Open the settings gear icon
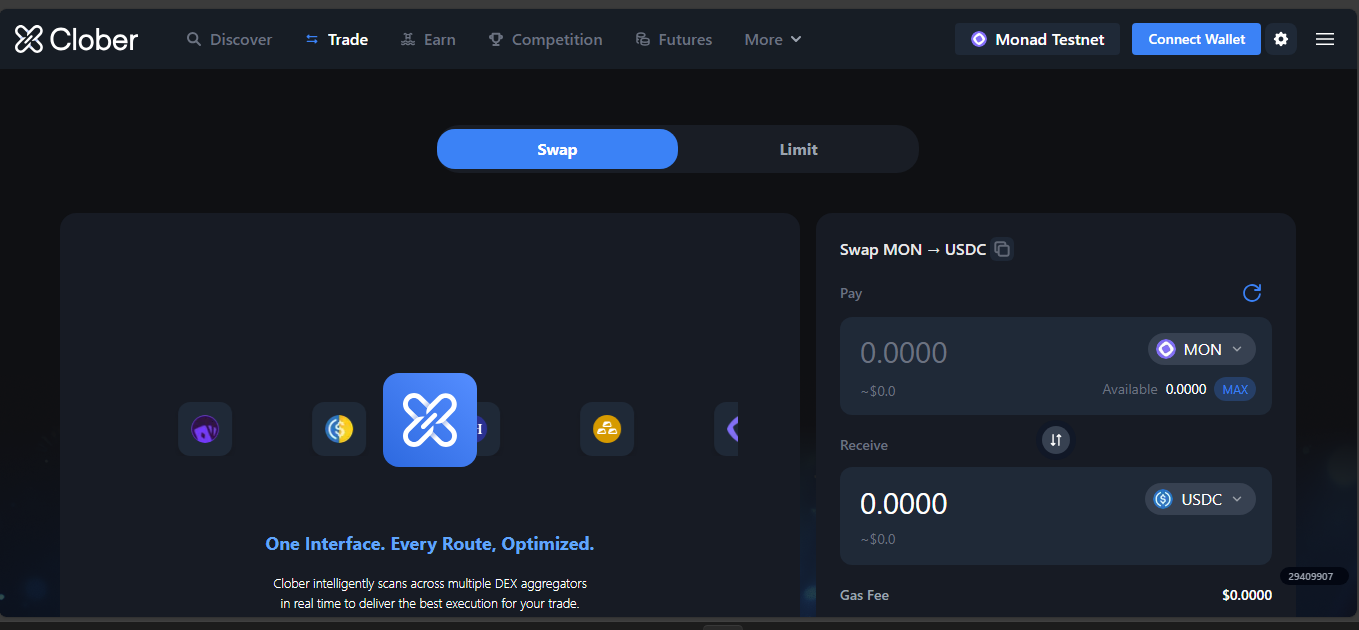This screenshot has width=1359, height=630. pyautogui.click(x=1281, y=39)
